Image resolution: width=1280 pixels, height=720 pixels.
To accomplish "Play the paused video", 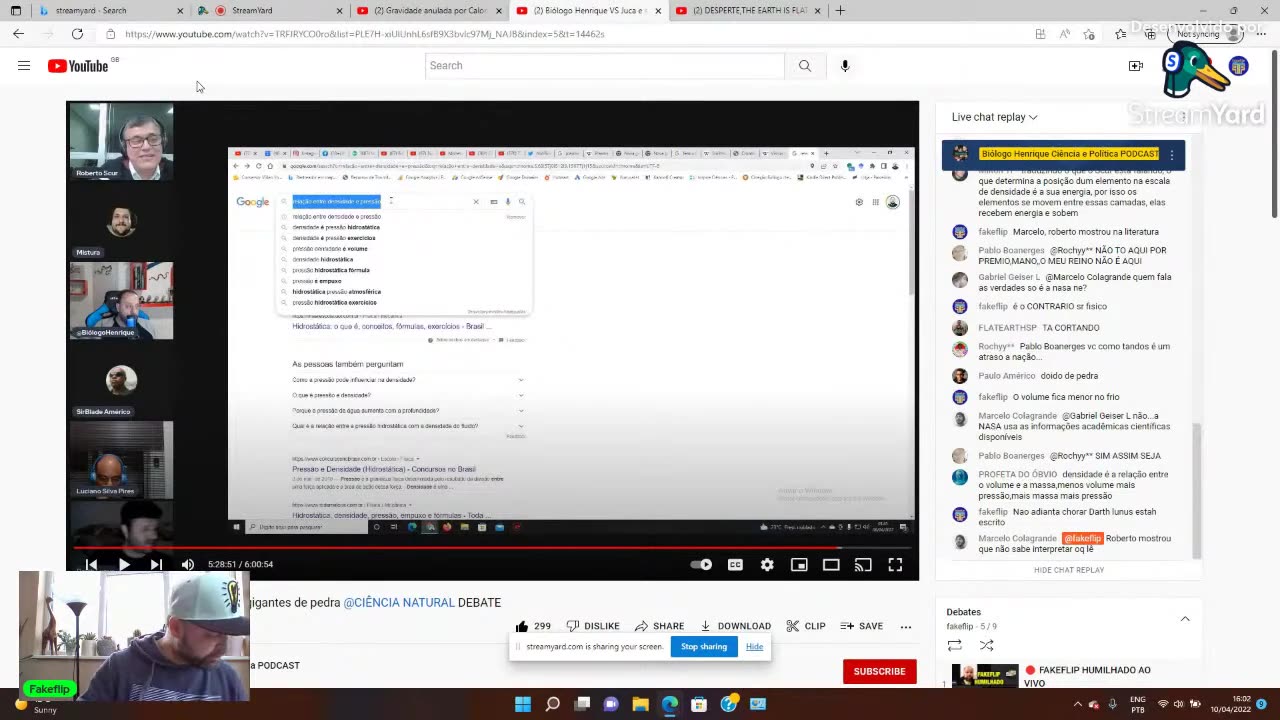I will tap(124, 564).
